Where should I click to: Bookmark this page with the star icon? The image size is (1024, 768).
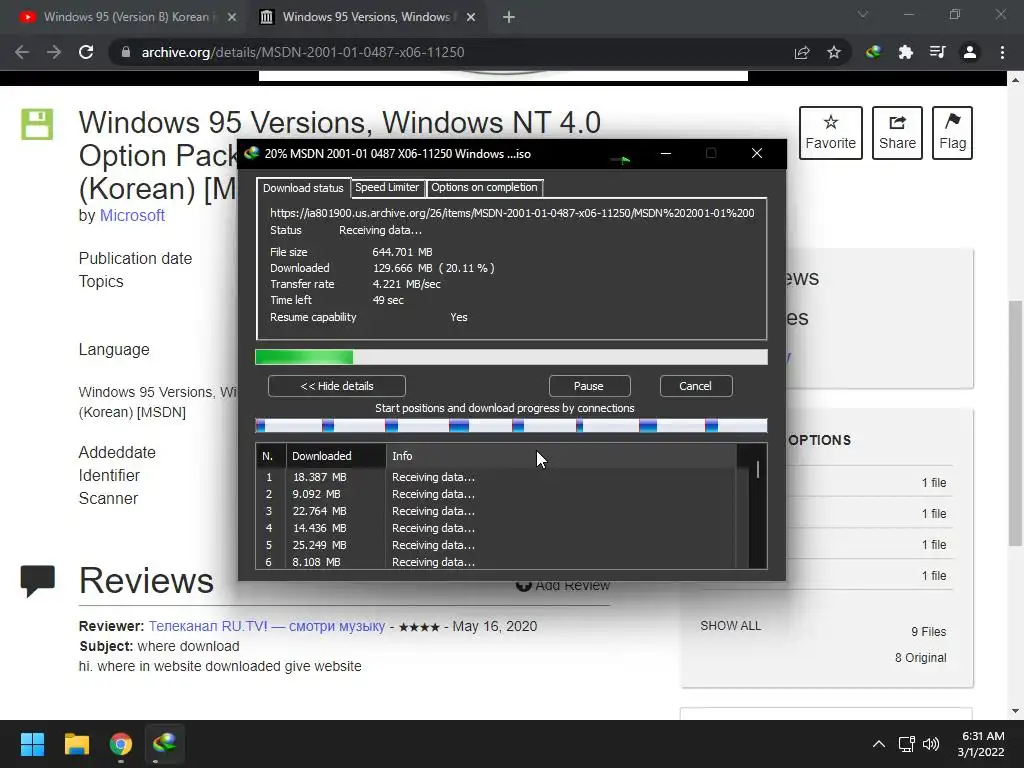pos(833,52)
